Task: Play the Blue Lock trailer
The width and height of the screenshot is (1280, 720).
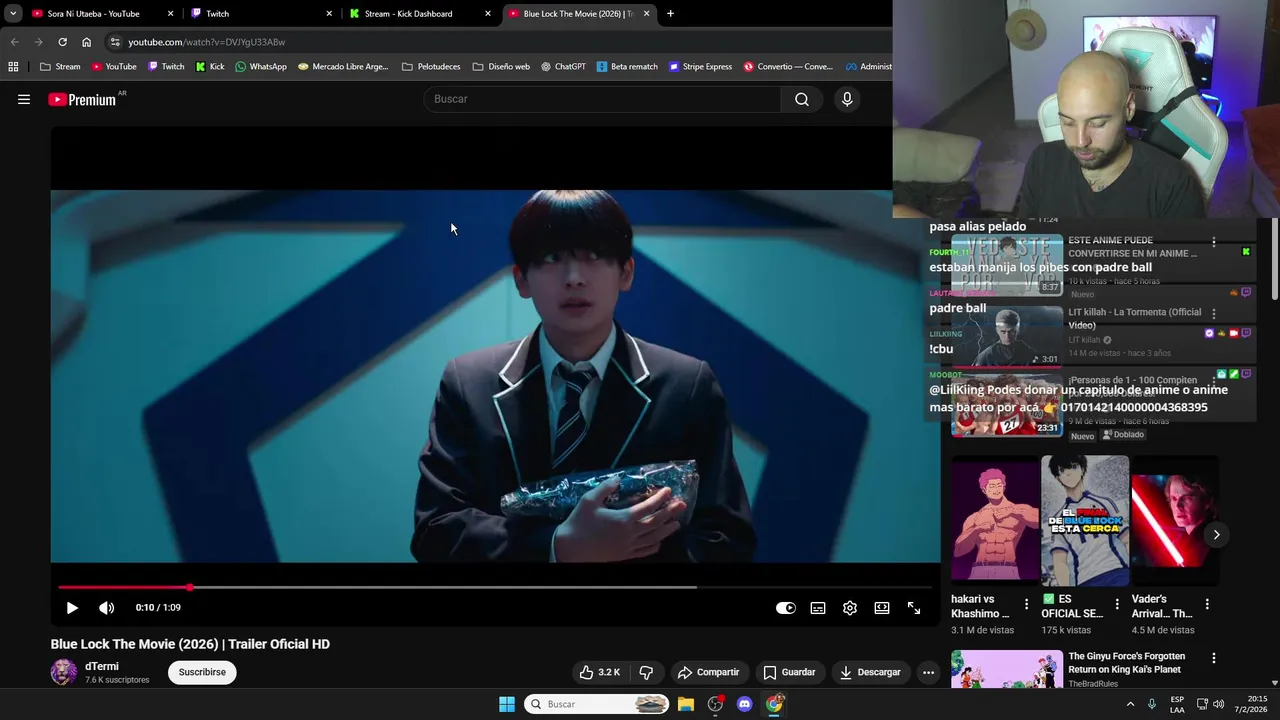Action: [x=72, y=608]
